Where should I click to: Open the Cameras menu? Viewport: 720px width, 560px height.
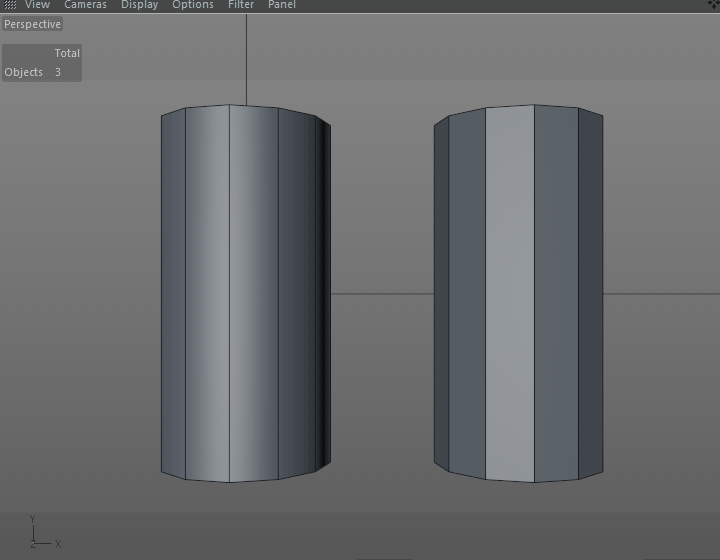click(85, 5)
